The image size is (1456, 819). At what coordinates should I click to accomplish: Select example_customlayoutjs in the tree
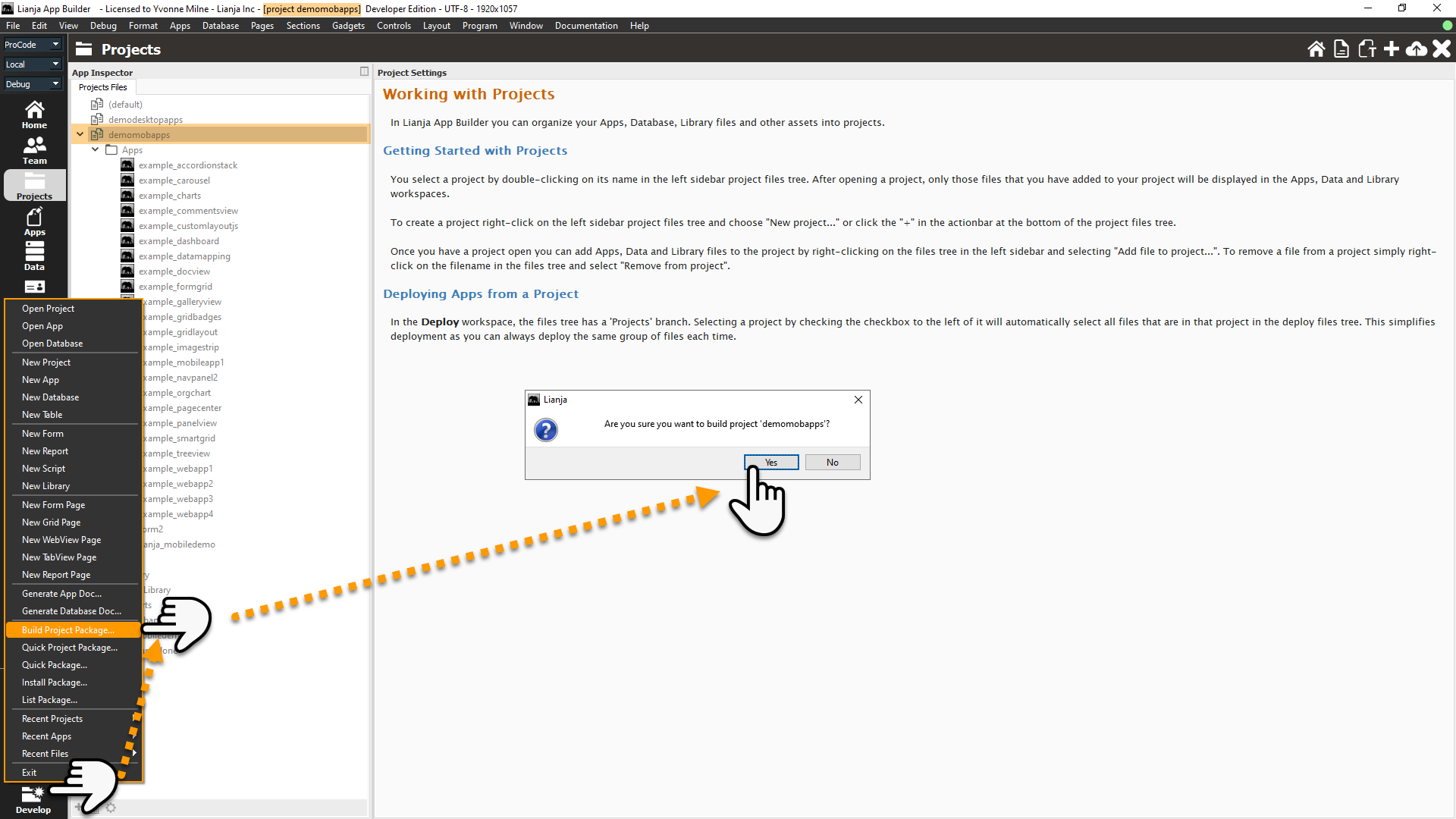(188, 226)
